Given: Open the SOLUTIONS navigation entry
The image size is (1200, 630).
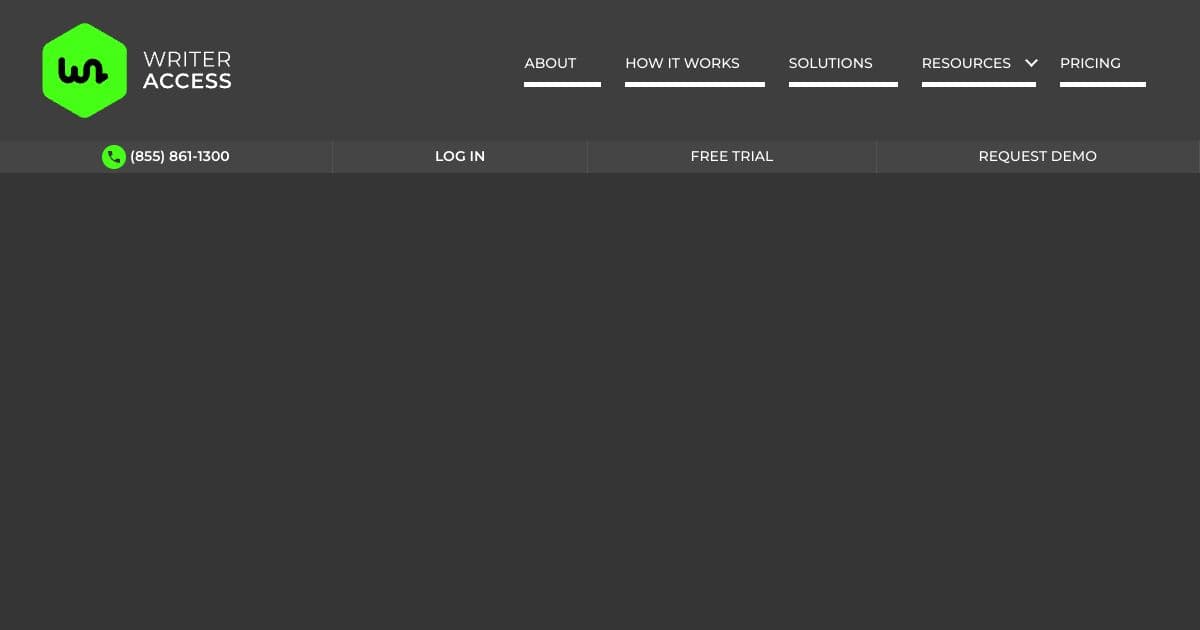Looking at the screenshot, I should (x=830, y=63).
